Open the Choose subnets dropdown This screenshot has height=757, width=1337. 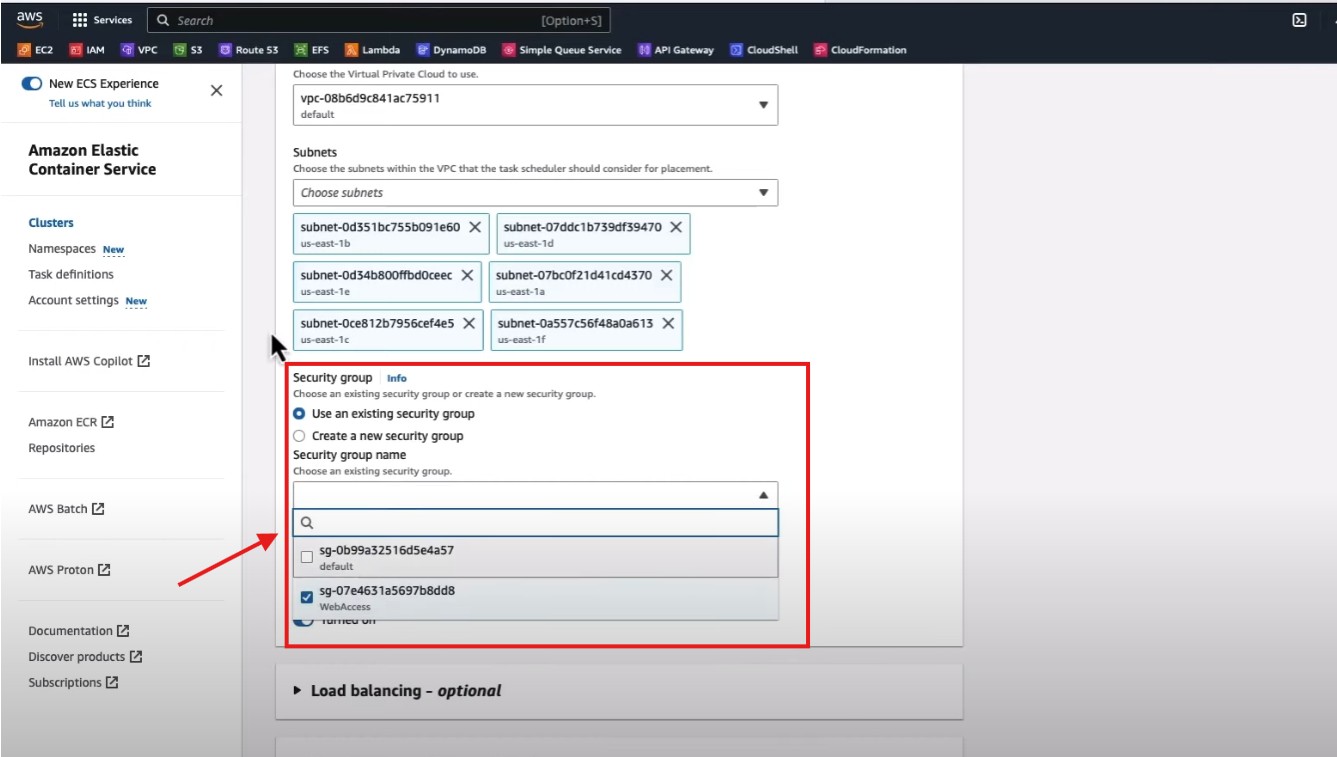pos(535,193)
